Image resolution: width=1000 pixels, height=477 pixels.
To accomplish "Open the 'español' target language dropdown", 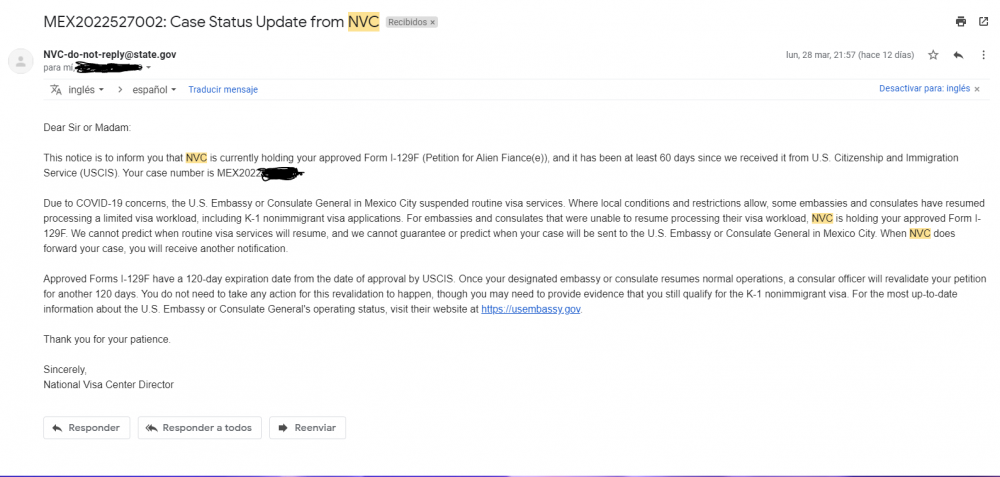I will click(154, 90).
